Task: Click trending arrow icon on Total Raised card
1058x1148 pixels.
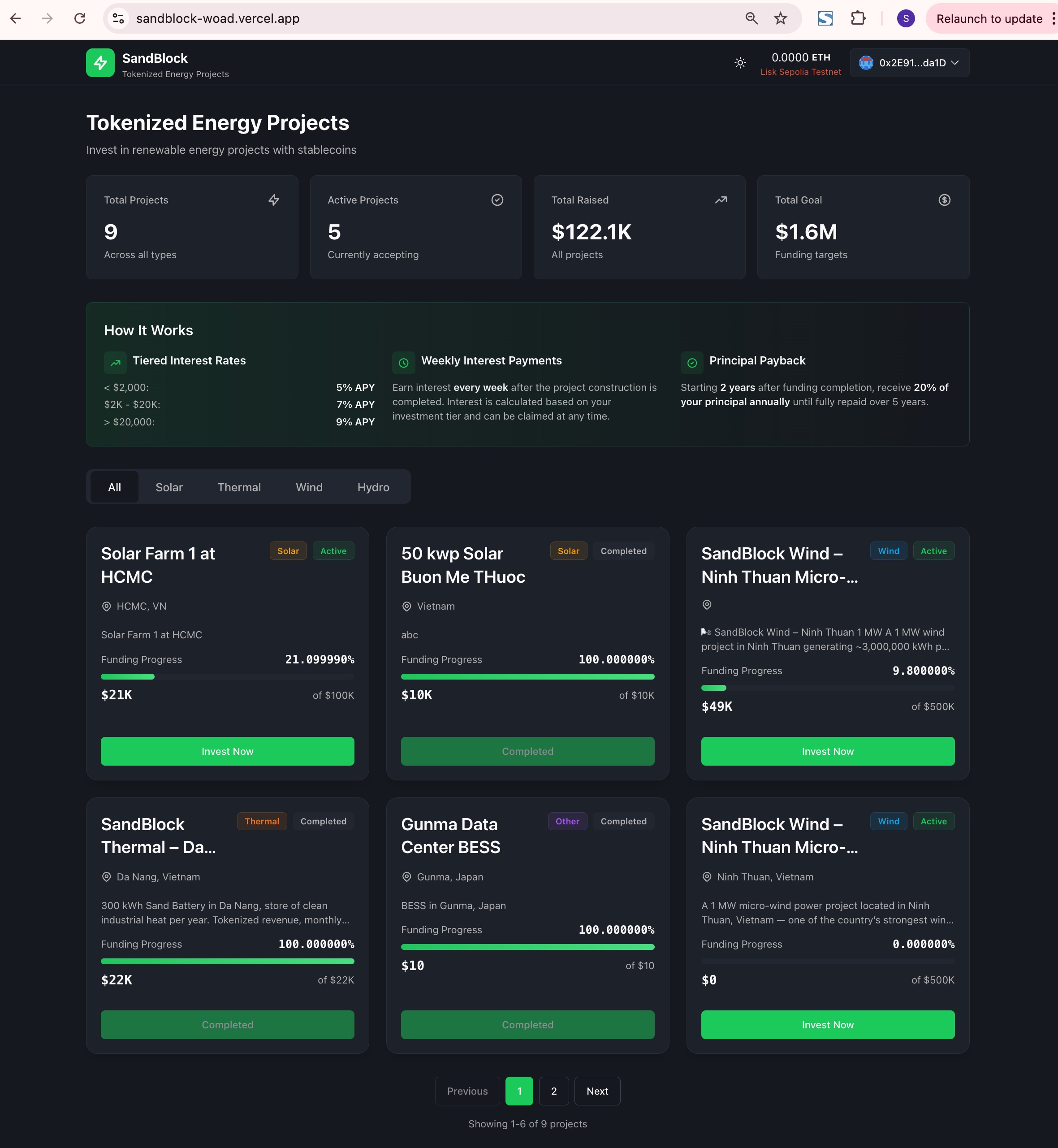Action: click(721, 200)
